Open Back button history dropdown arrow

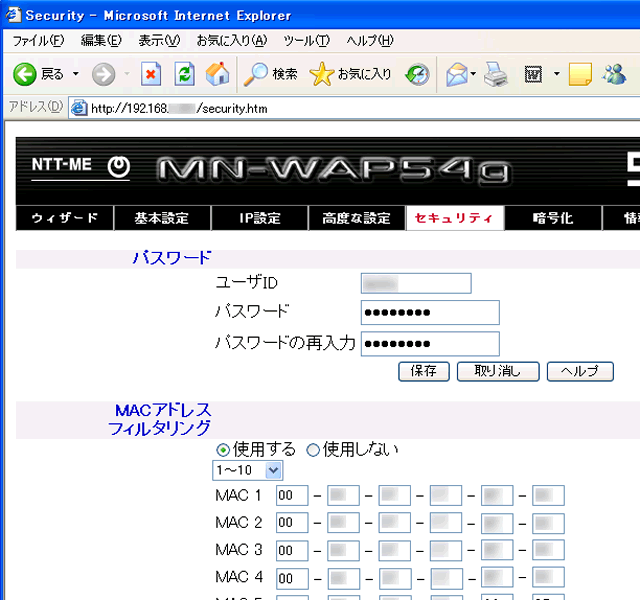tap(76, 74)
